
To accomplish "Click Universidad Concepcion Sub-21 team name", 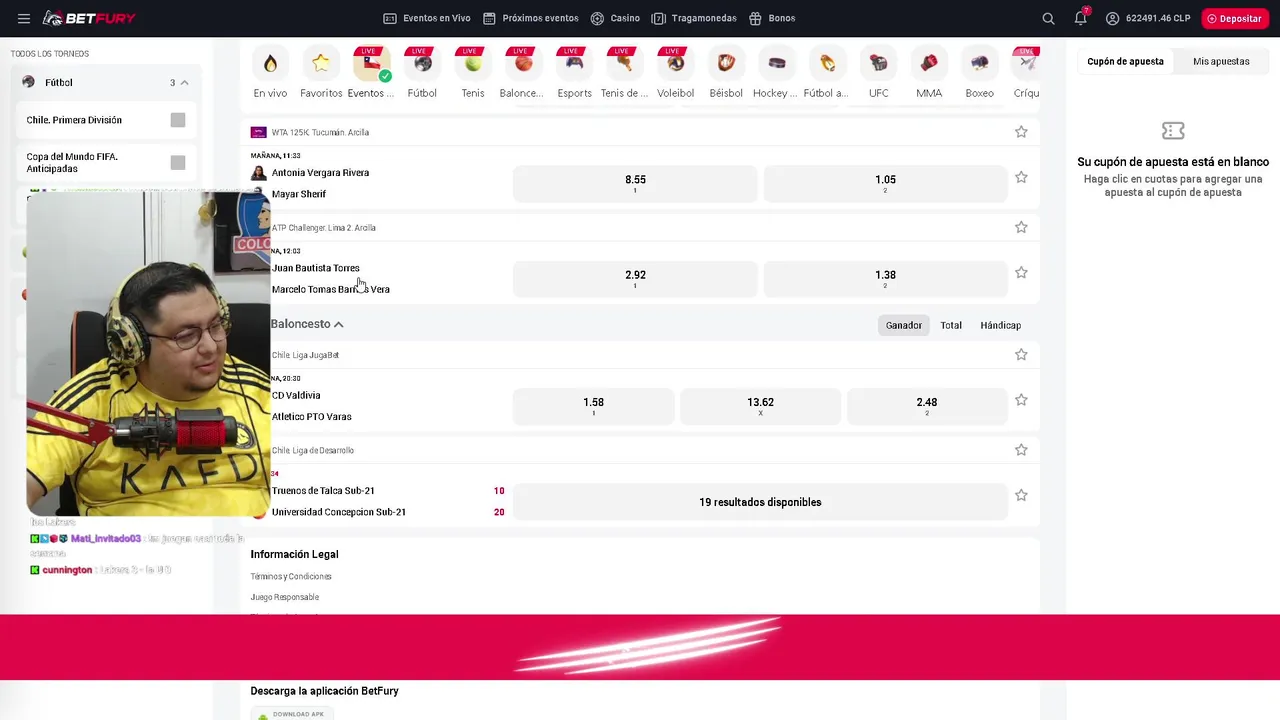I will pos(339,512).
